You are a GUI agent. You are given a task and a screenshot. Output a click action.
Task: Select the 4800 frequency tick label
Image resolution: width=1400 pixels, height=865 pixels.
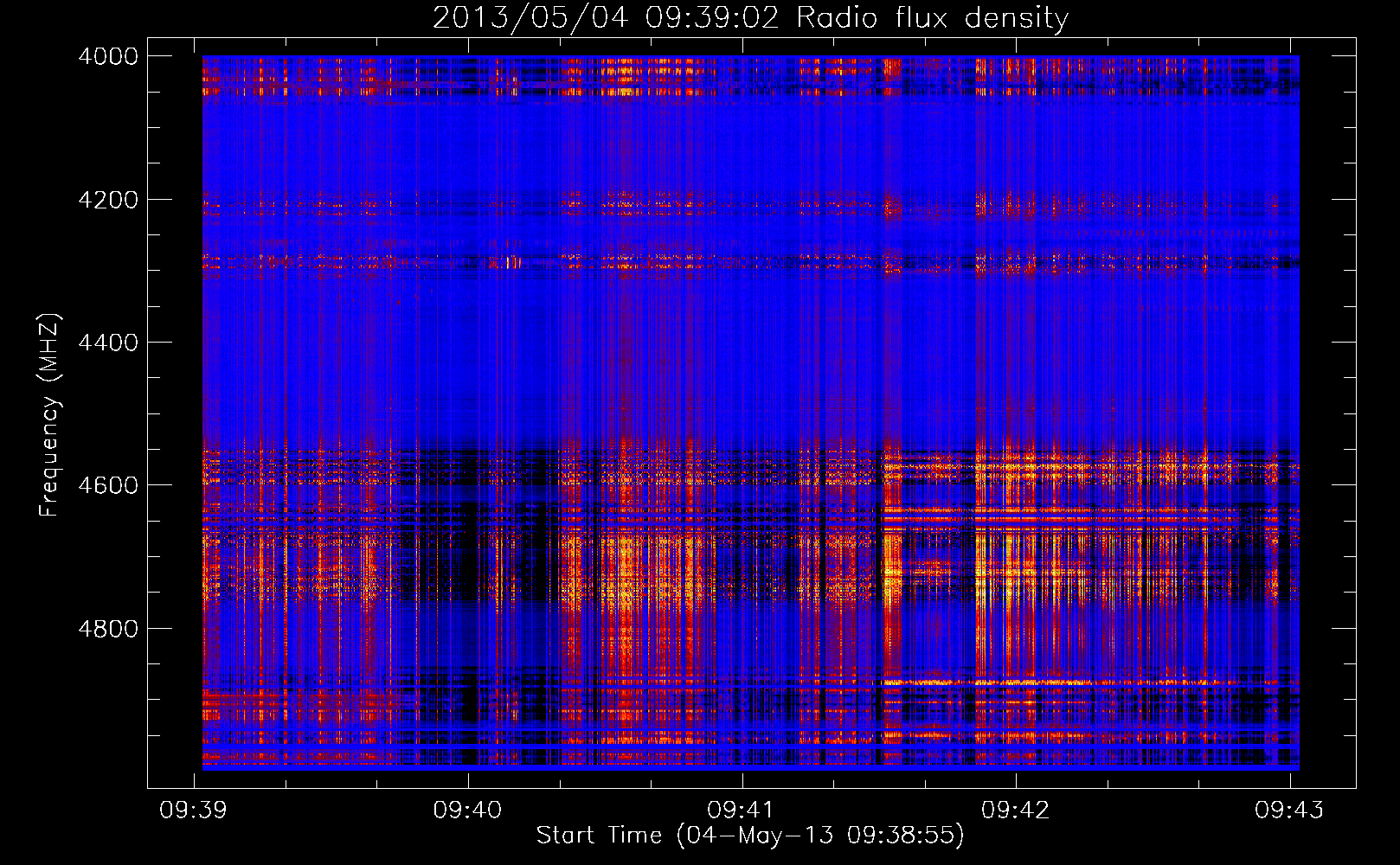108,629
